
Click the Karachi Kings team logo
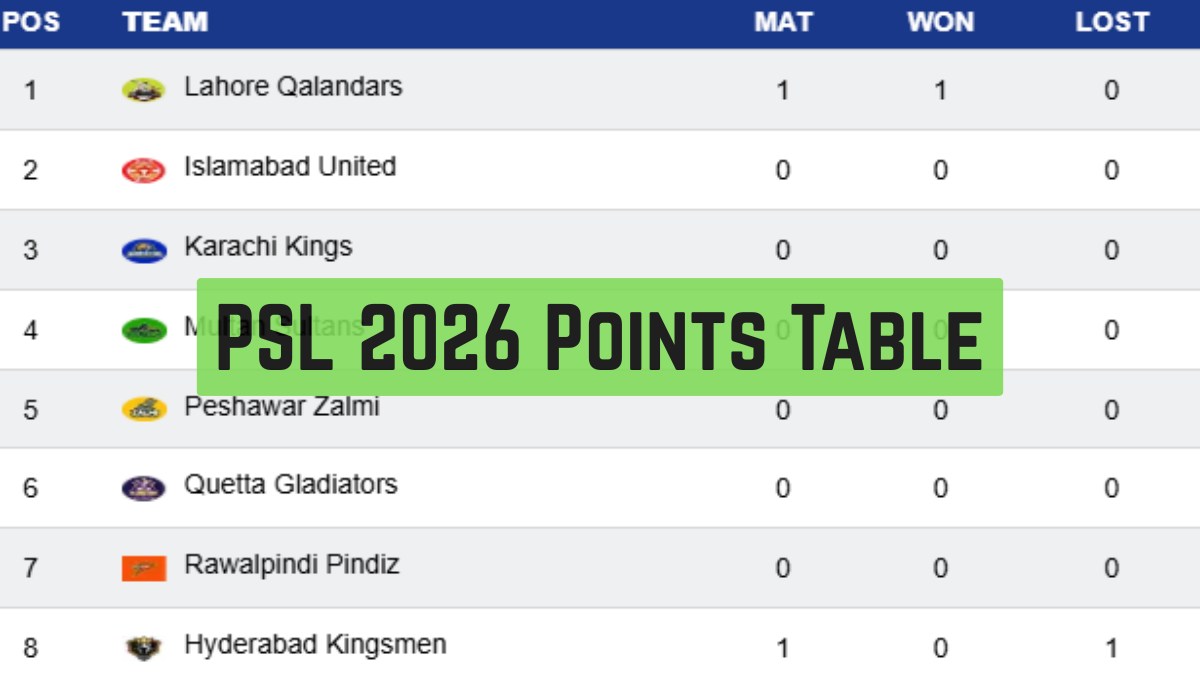143,250
